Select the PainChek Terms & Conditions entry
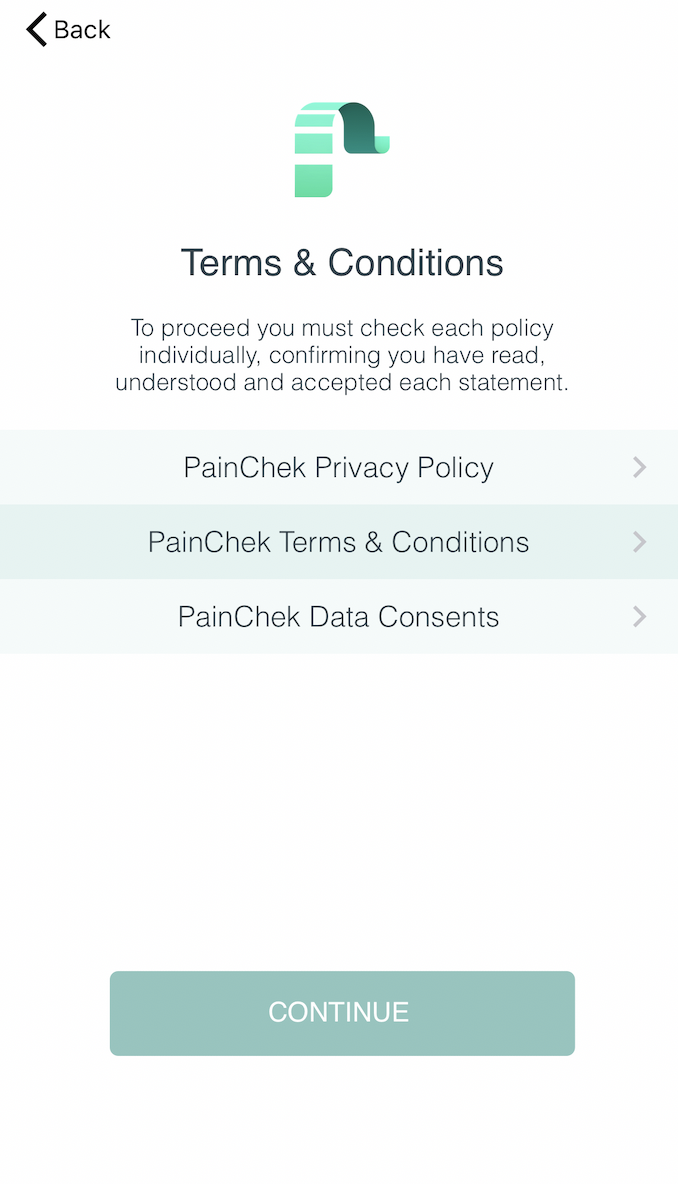Image resolution: width=678 pixels, height=1184 pixels. point(339,542)
